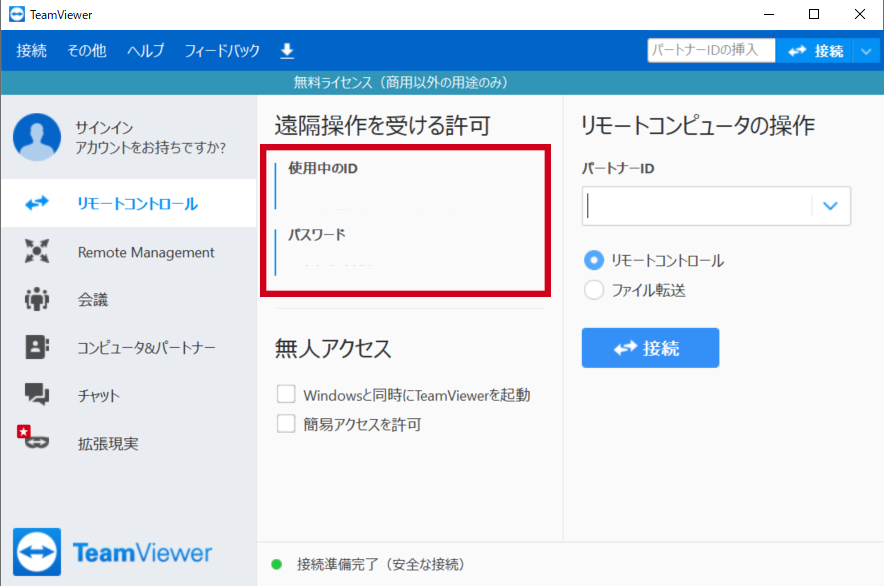Image resolution: width=884 pixels, height=586 pixels.
Task: Click the コンピュータ&パートナー contacts icon
Action: [x=37, y=347]
